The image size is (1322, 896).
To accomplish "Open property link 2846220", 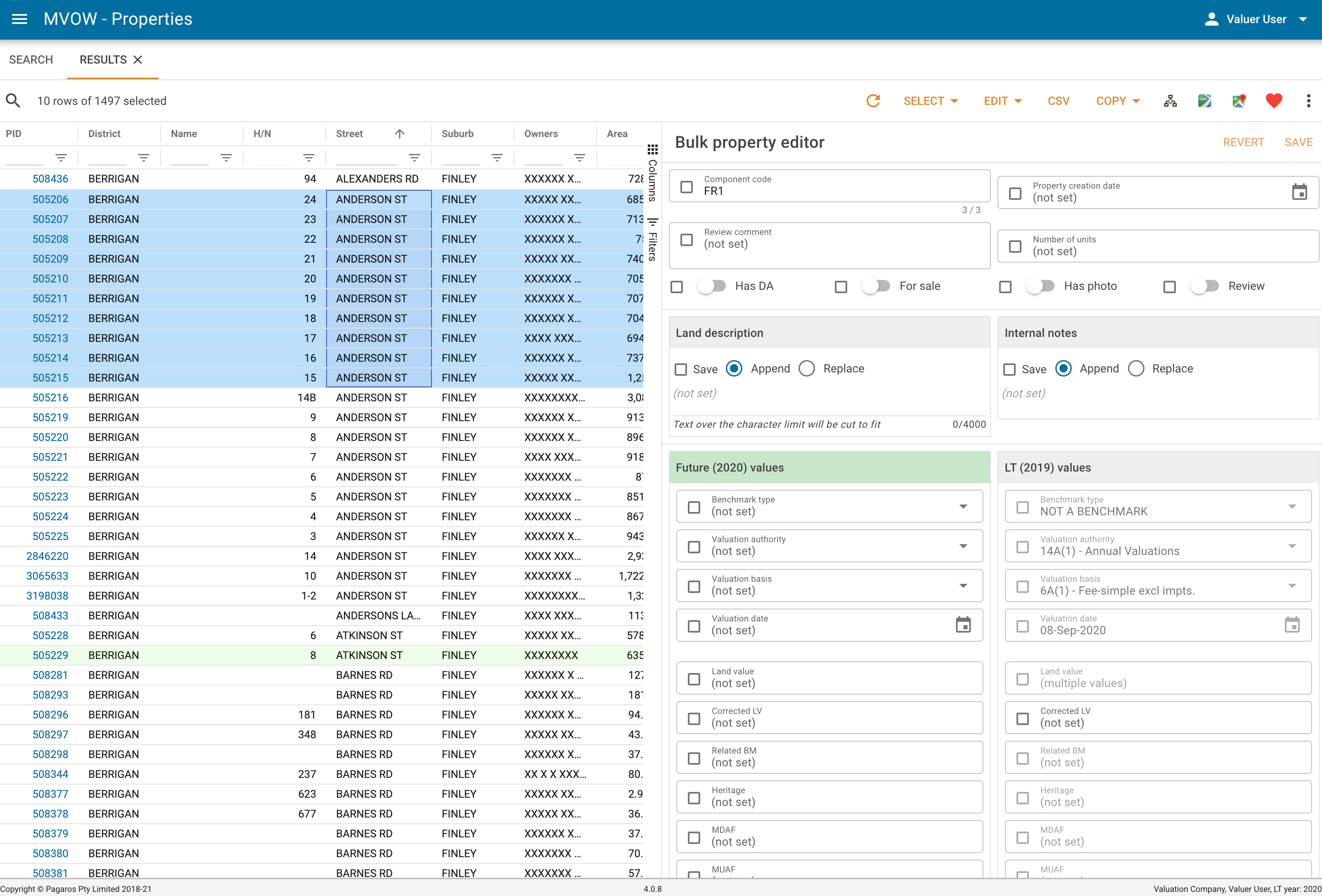I will [x=47, y=556].
